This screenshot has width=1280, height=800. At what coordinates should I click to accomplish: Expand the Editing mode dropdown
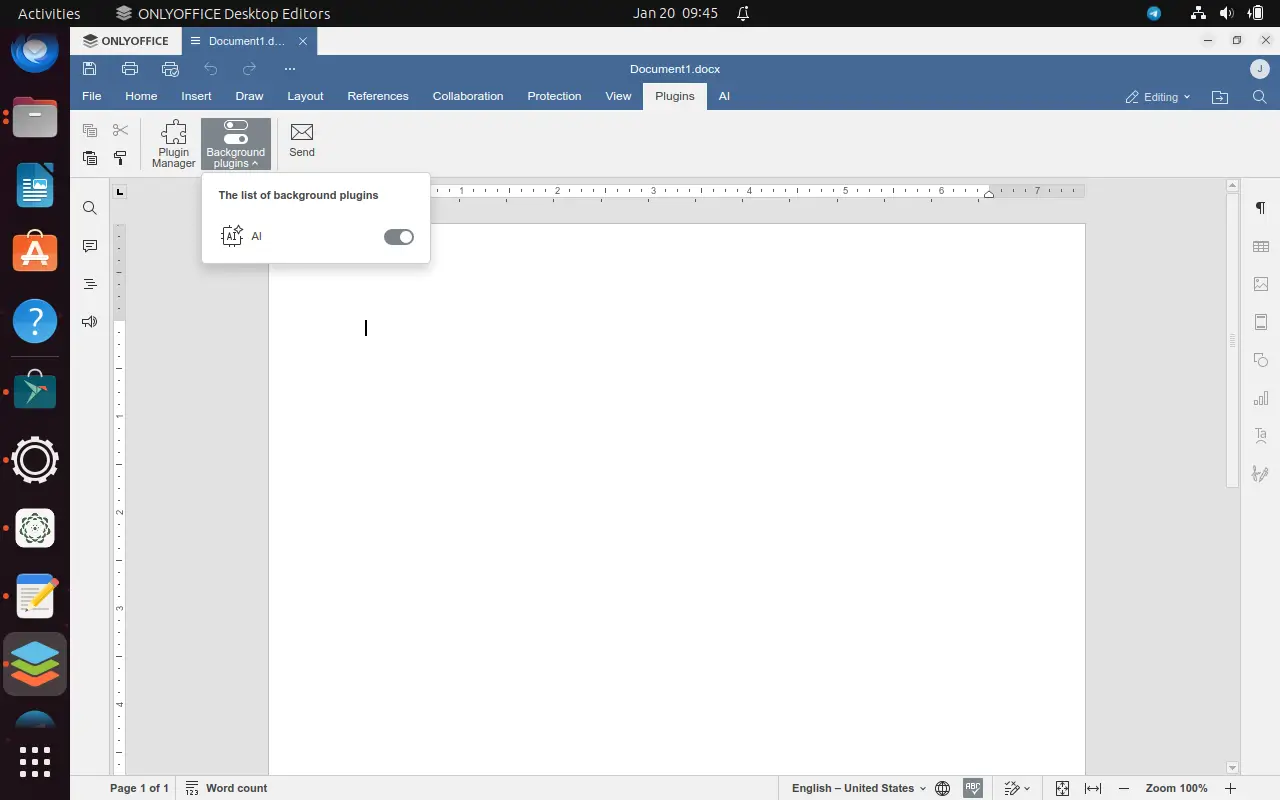1158,97
